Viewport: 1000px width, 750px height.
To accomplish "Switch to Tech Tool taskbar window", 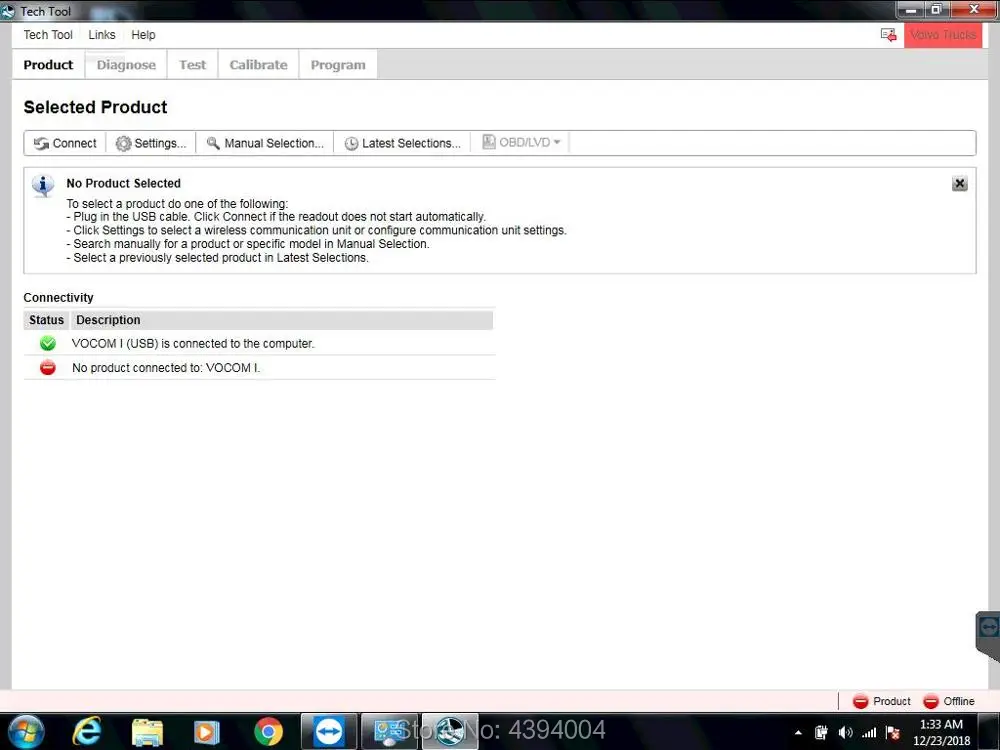I will (x=450, y=732).
